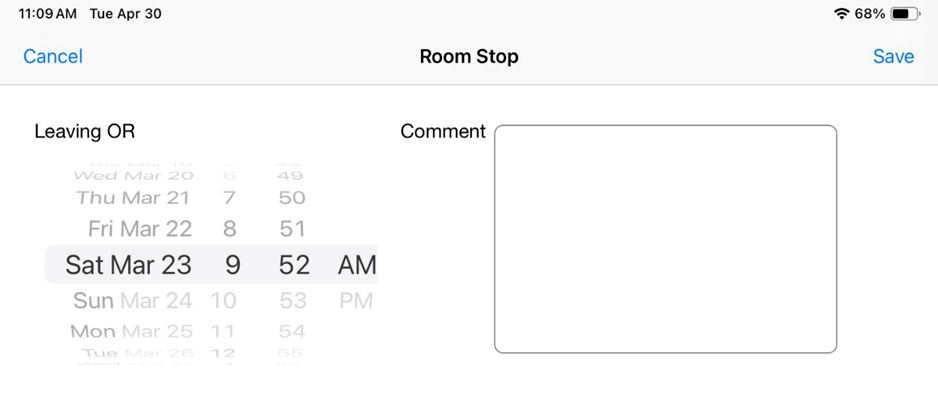Tap the selected AM period
Image resolution: width=938 pixels, height=400 pixels.
point(357,264)
